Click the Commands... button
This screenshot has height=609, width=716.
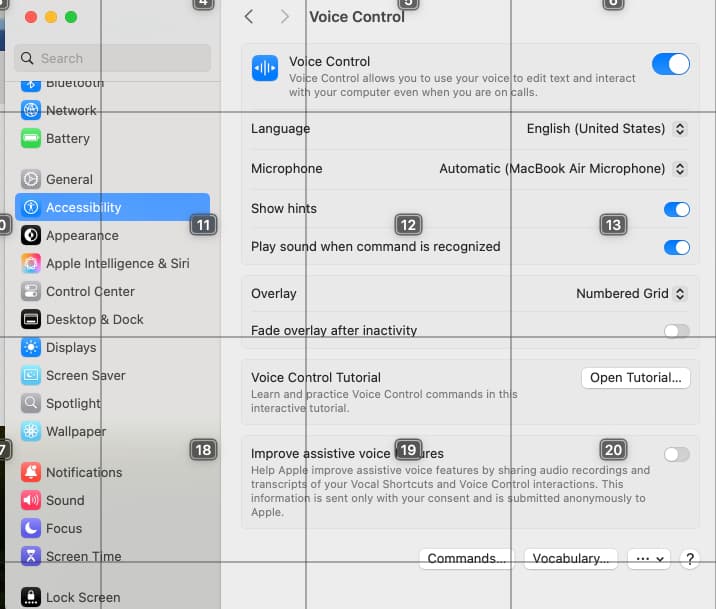[x=467, y=559]
